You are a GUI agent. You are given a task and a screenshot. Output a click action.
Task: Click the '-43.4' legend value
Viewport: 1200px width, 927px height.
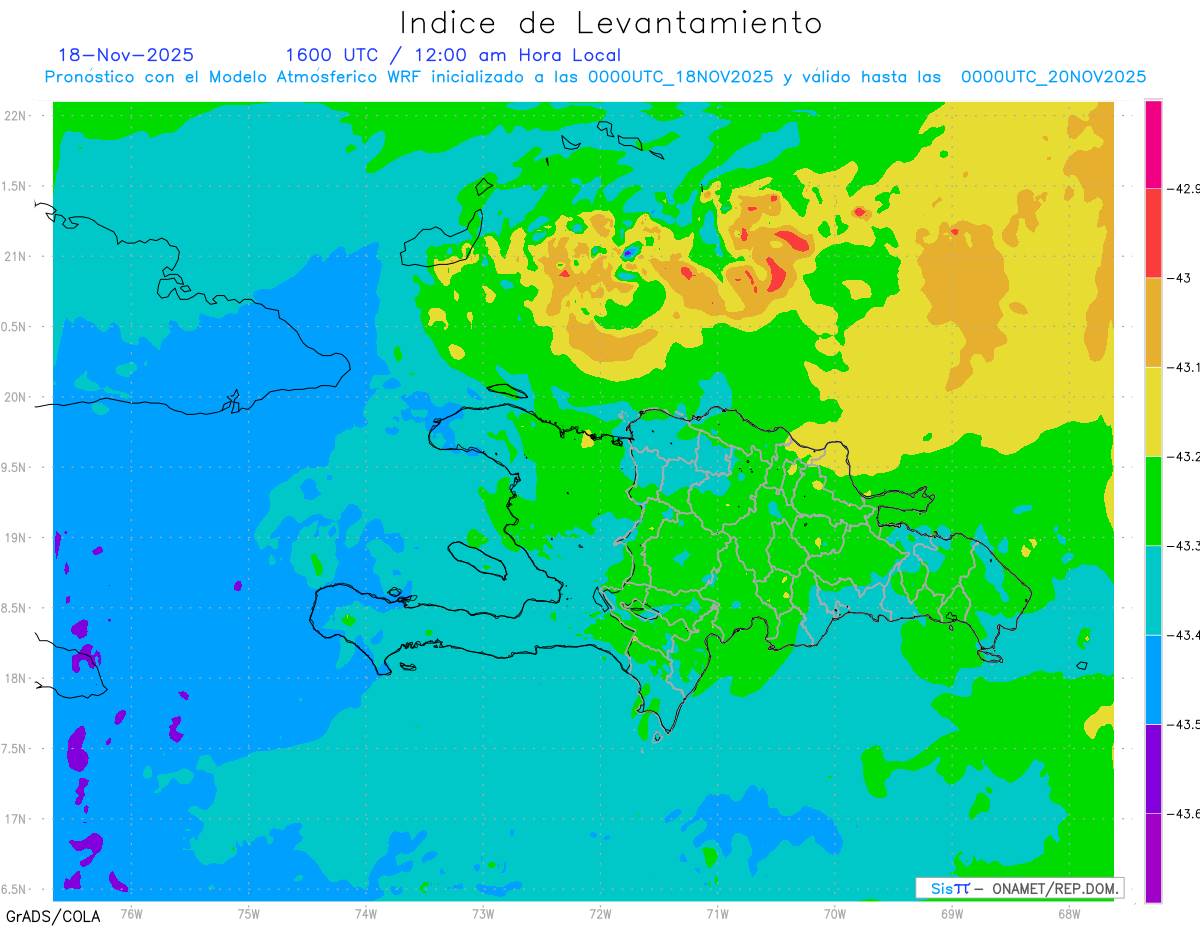pos(1185,635)
